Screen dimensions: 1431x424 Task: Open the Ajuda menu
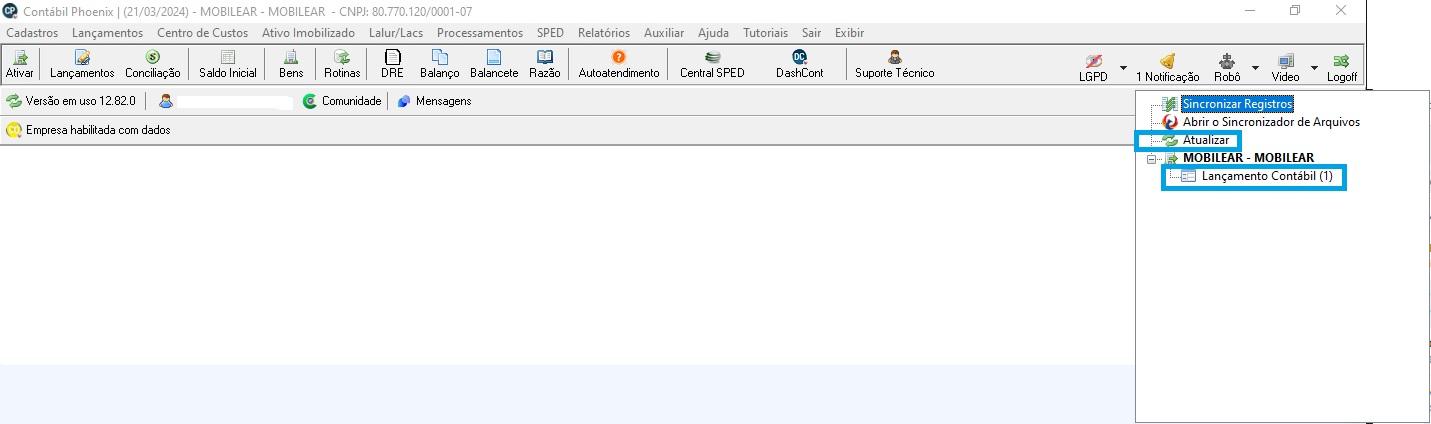point(713,33)
